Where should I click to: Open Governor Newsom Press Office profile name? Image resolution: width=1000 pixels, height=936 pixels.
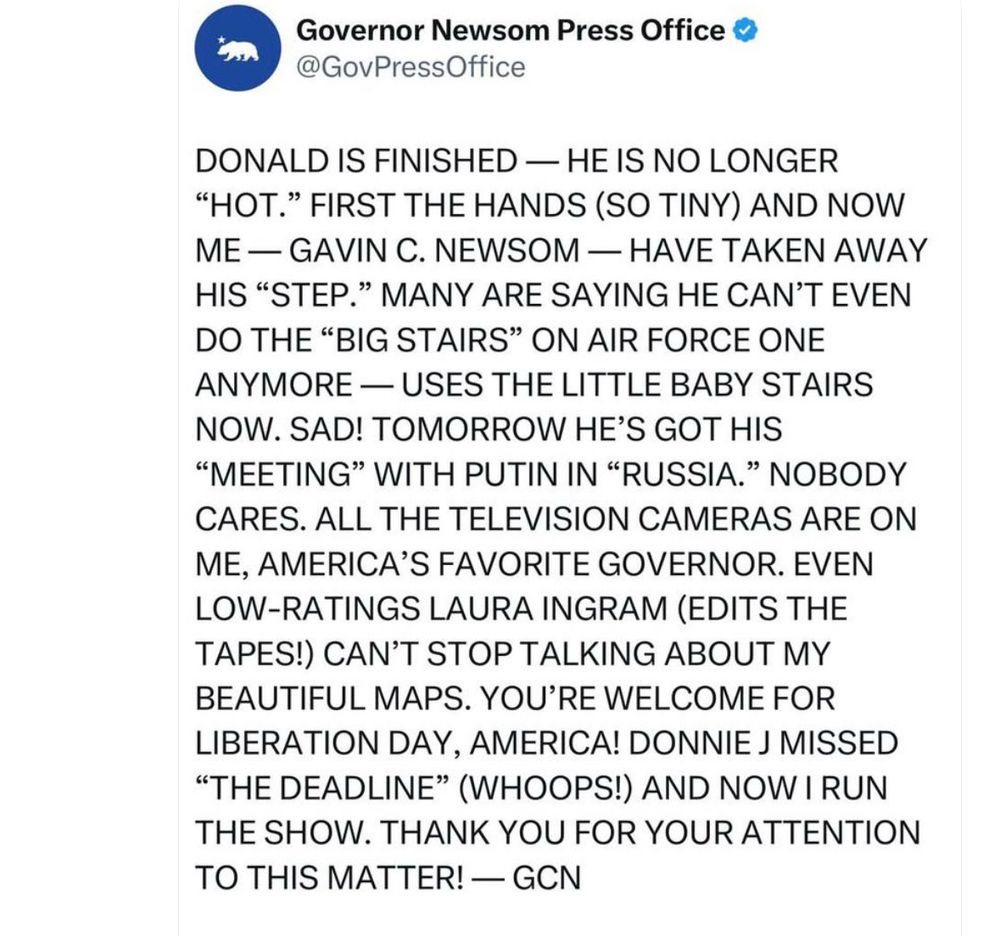[x=510, y=31]
